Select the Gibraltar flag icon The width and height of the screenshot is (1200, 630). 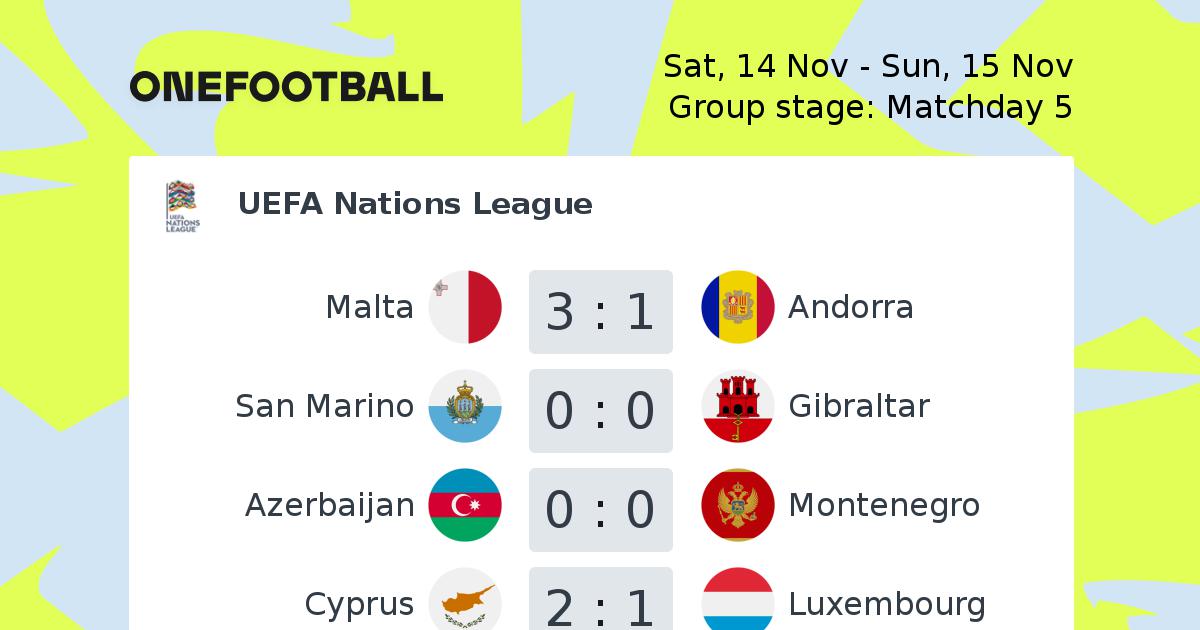pos(738,406)
